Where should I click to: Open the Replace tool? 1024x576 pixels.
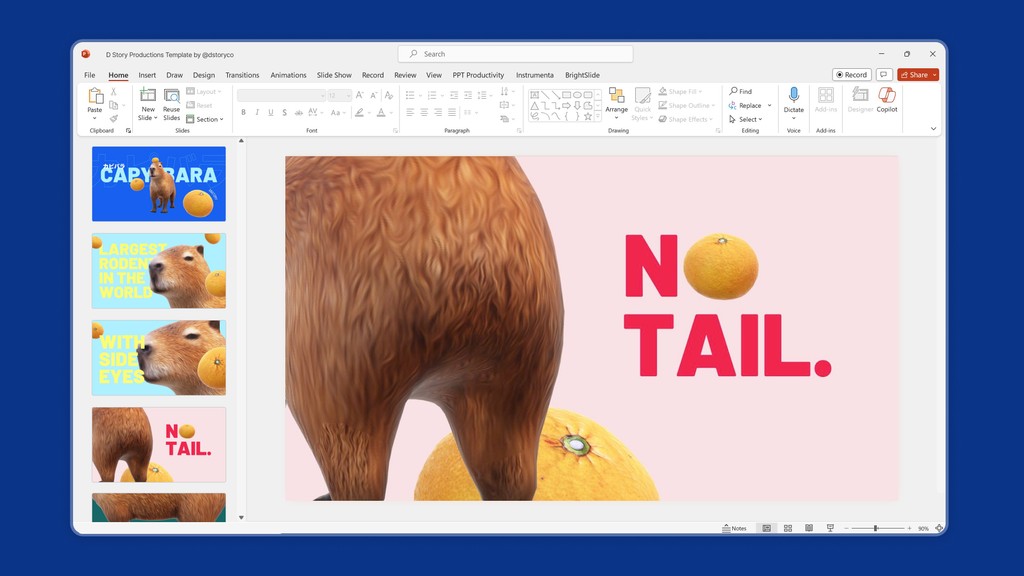pyautogui.click(x=749, y=105)
